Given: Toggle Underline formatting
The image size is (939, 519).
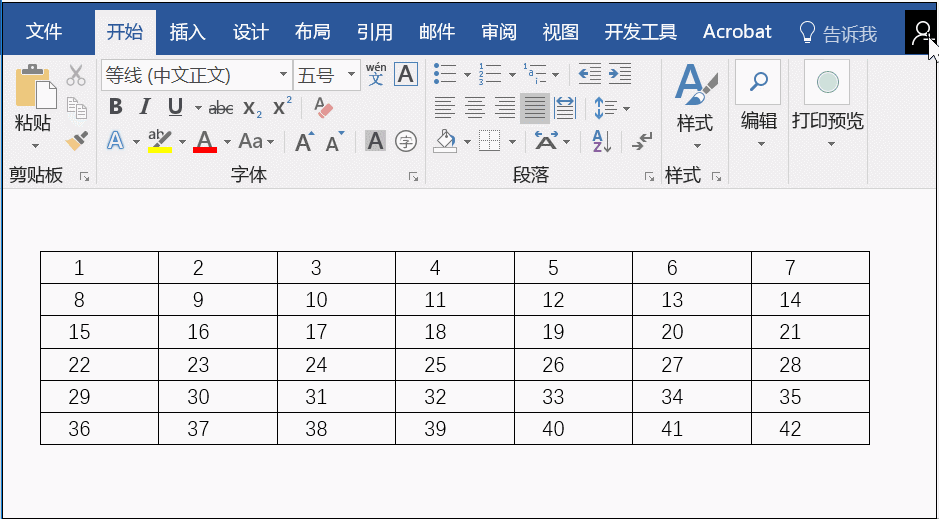Looking at the screenshot, I should tap(175, 108).
